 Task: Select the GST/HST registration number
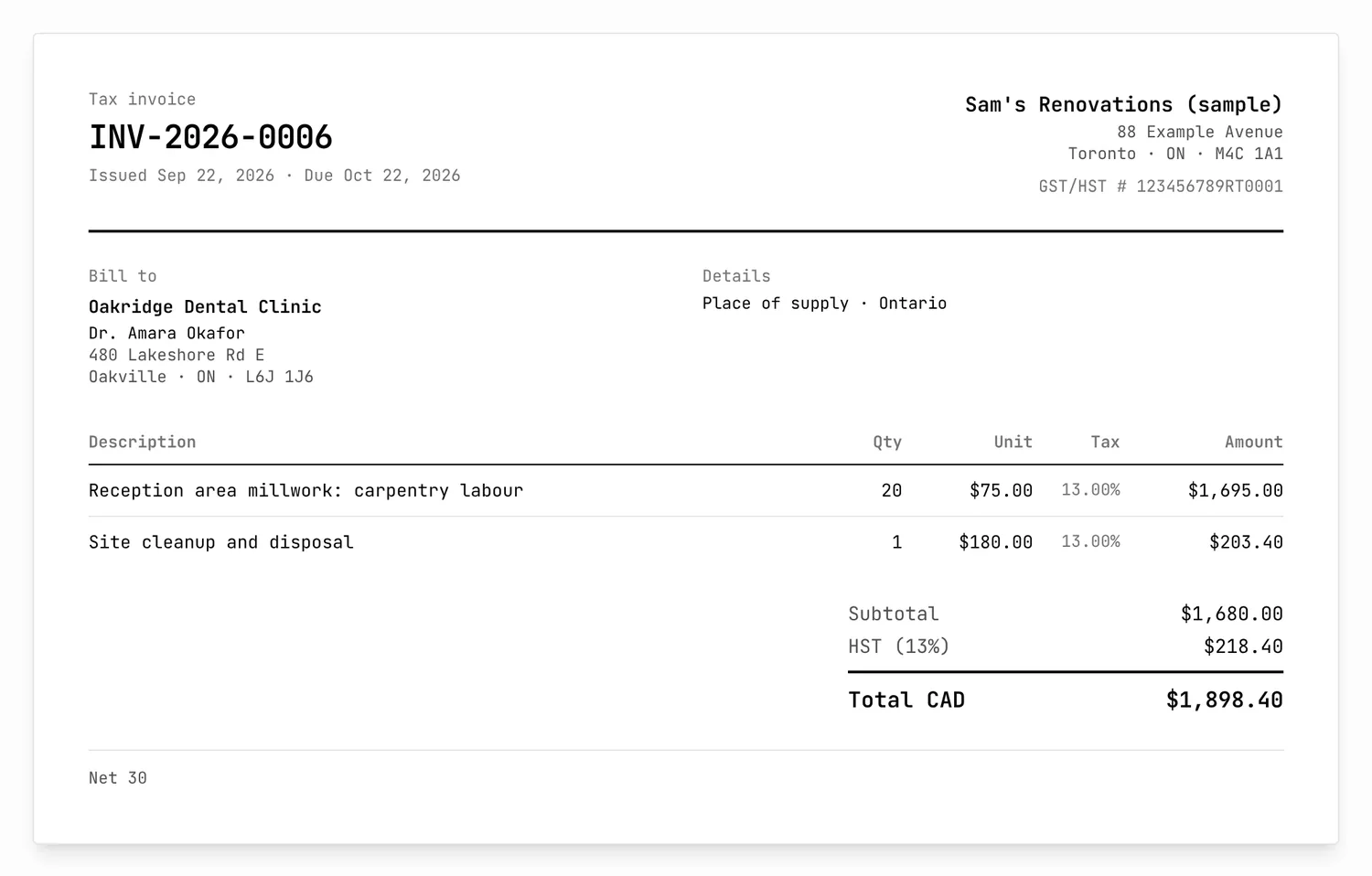(1161, 187)
